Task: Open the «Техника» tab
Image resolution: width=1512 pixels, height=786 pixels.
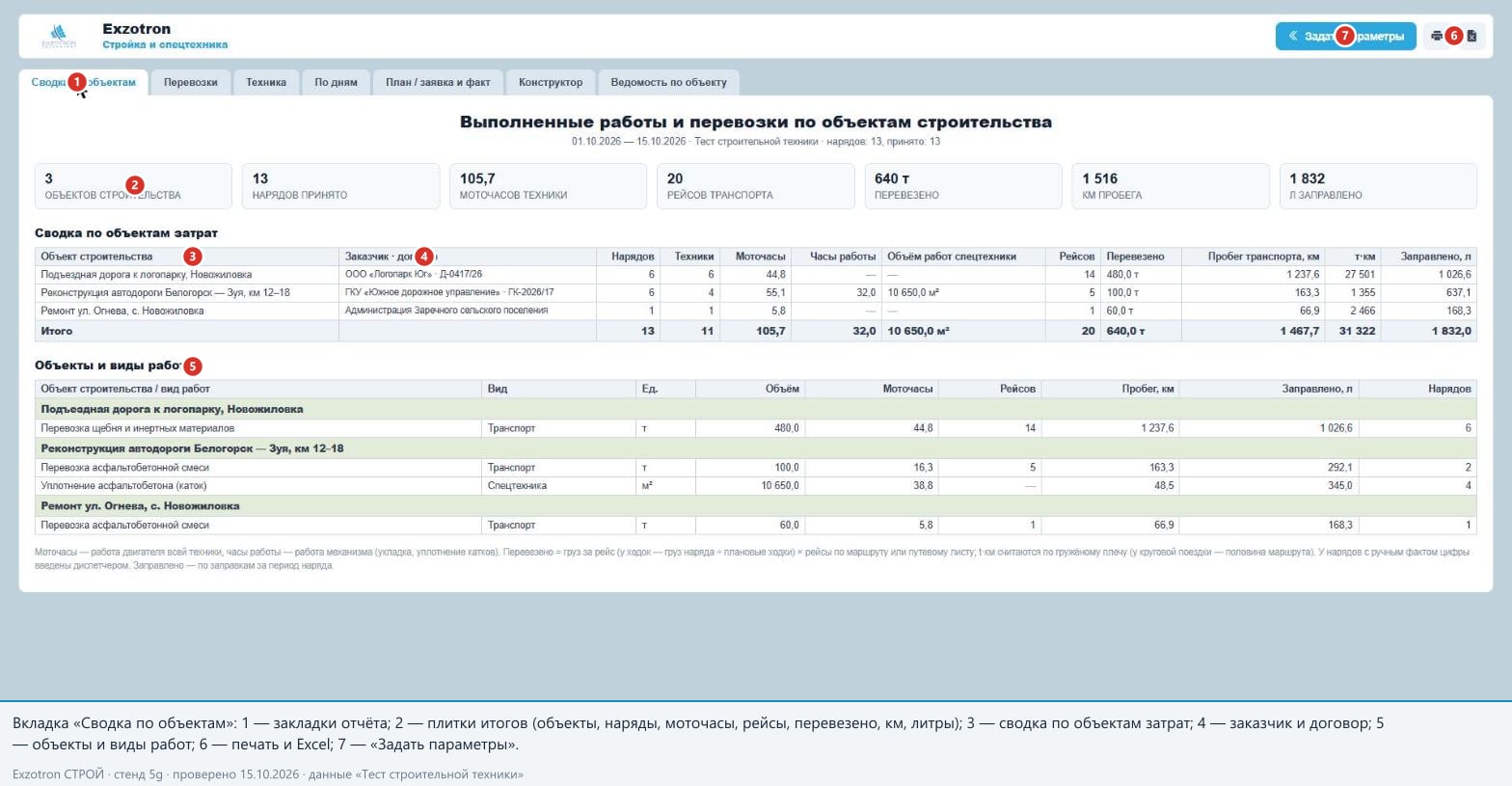Action: click(x=266, y=83)
